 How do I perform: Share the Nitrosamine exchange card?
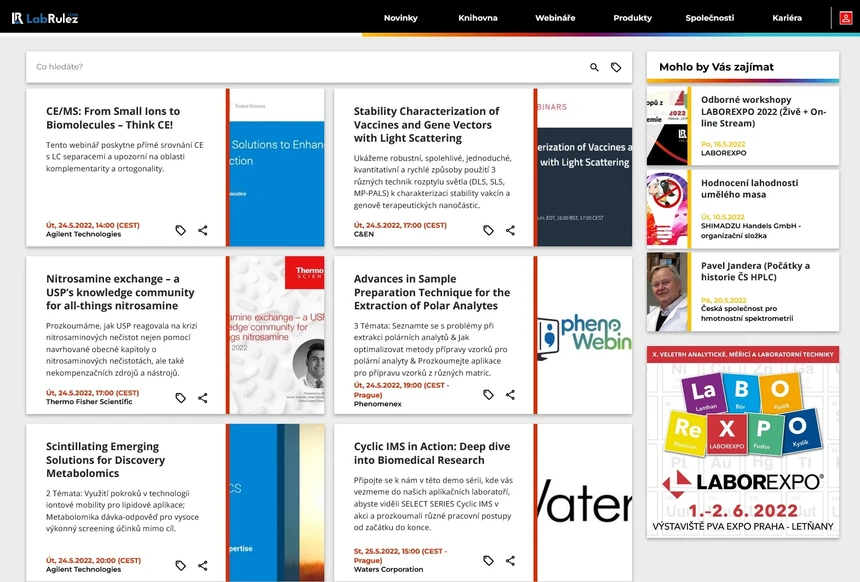(203, 398)
